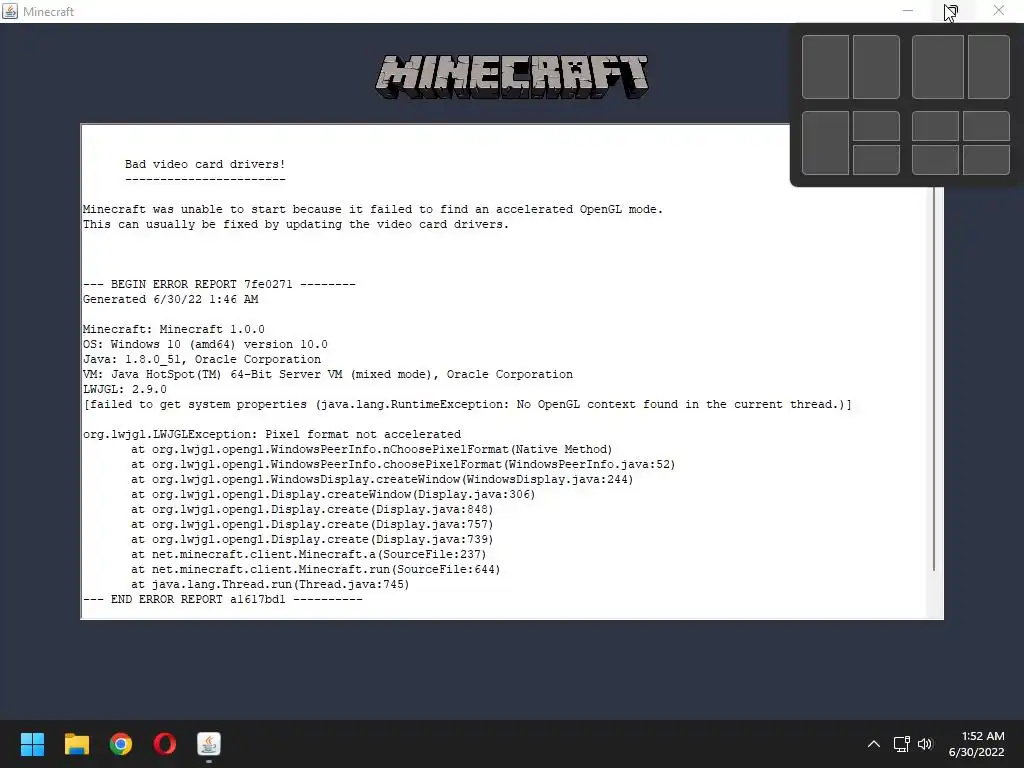This screenshot has width=1024, height=768.
Task: Open the Windows Start menu
Action: 32,744
